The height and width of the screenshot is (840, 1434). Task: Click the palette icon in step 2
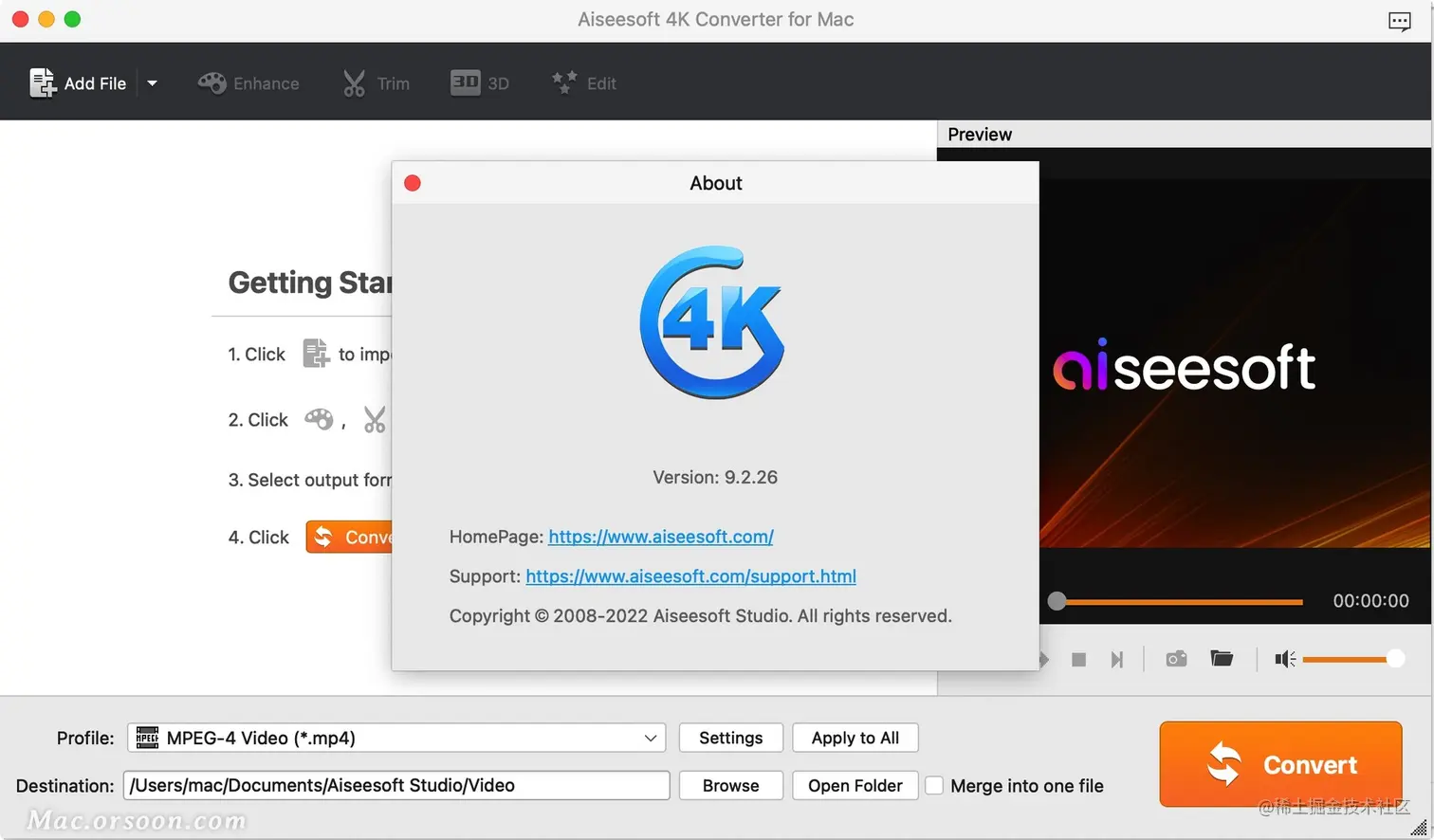(x=319, y=419)
